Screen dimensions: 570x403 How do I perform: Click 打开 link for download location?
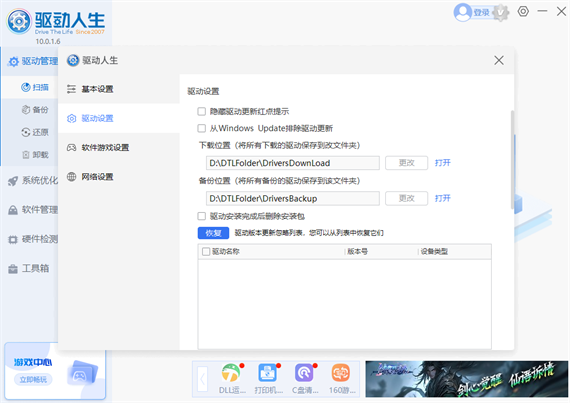click(442, 163)
